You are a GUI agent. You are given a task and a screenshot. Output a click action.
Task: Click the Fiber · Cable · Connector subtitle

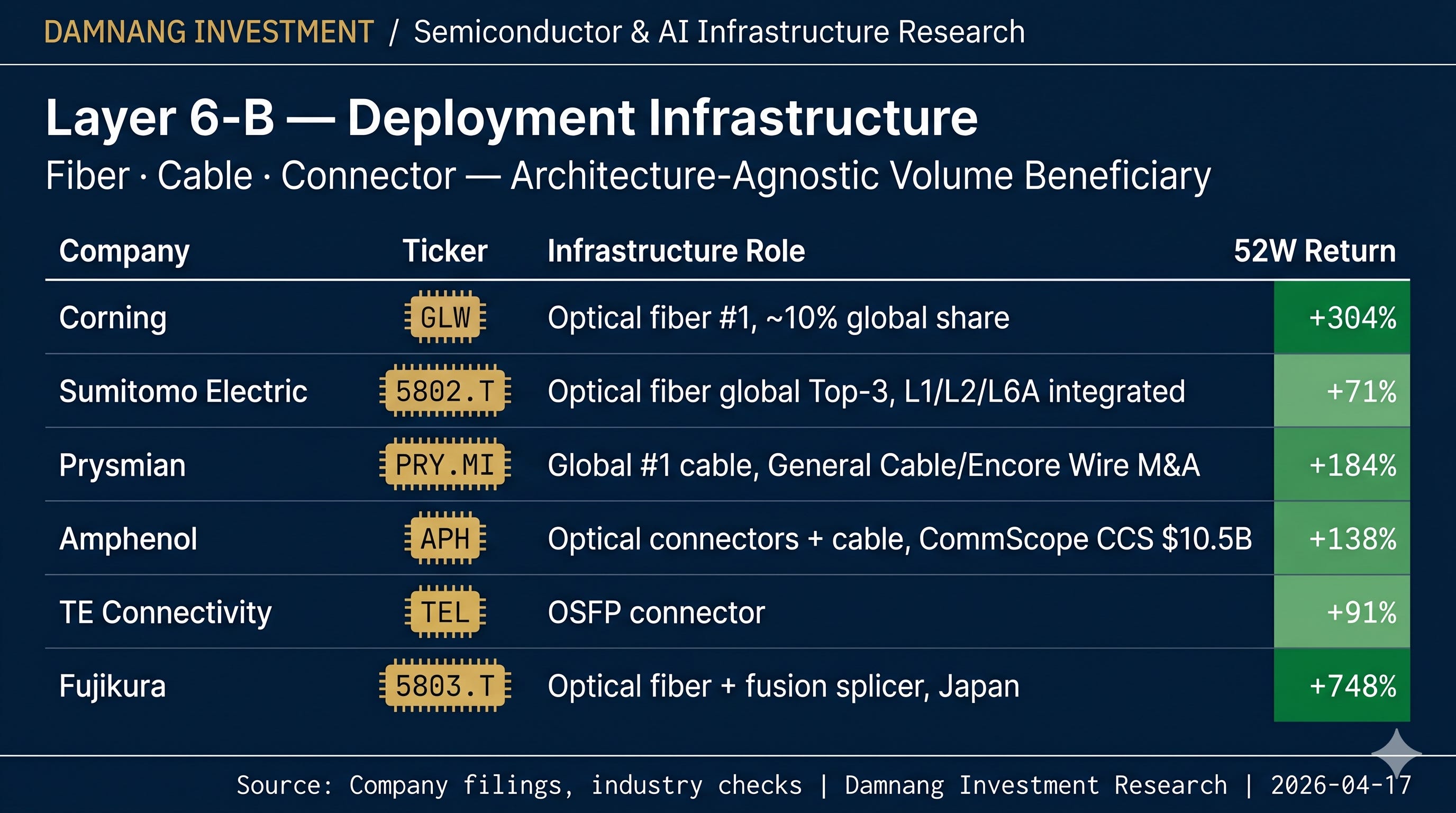628,176
